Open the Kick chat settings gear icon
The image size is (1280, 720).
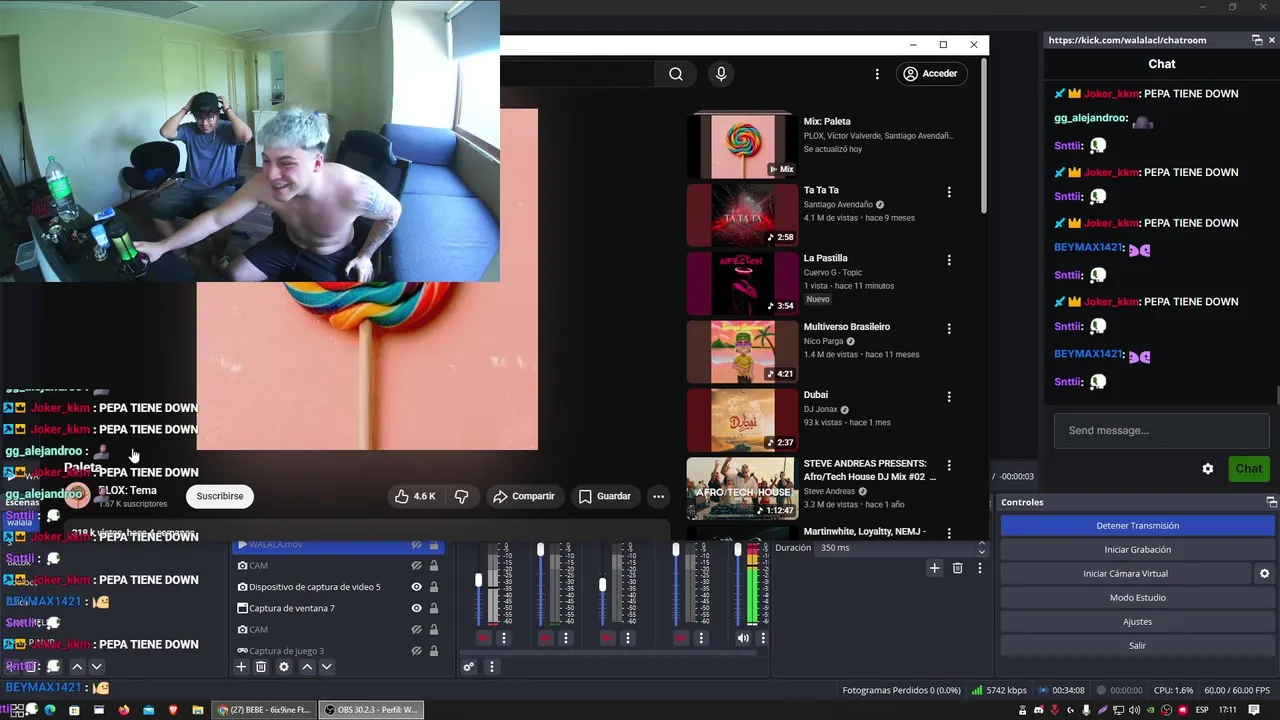tap(1208, 469)
